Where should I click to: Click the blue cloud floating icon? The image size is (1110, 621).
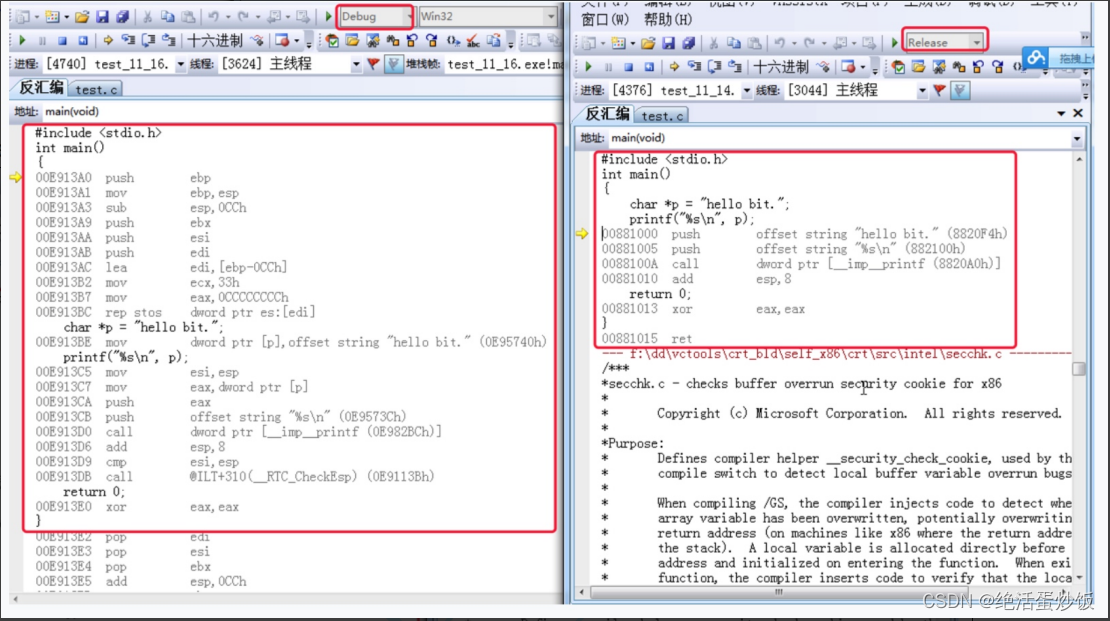coord(1035,58)
